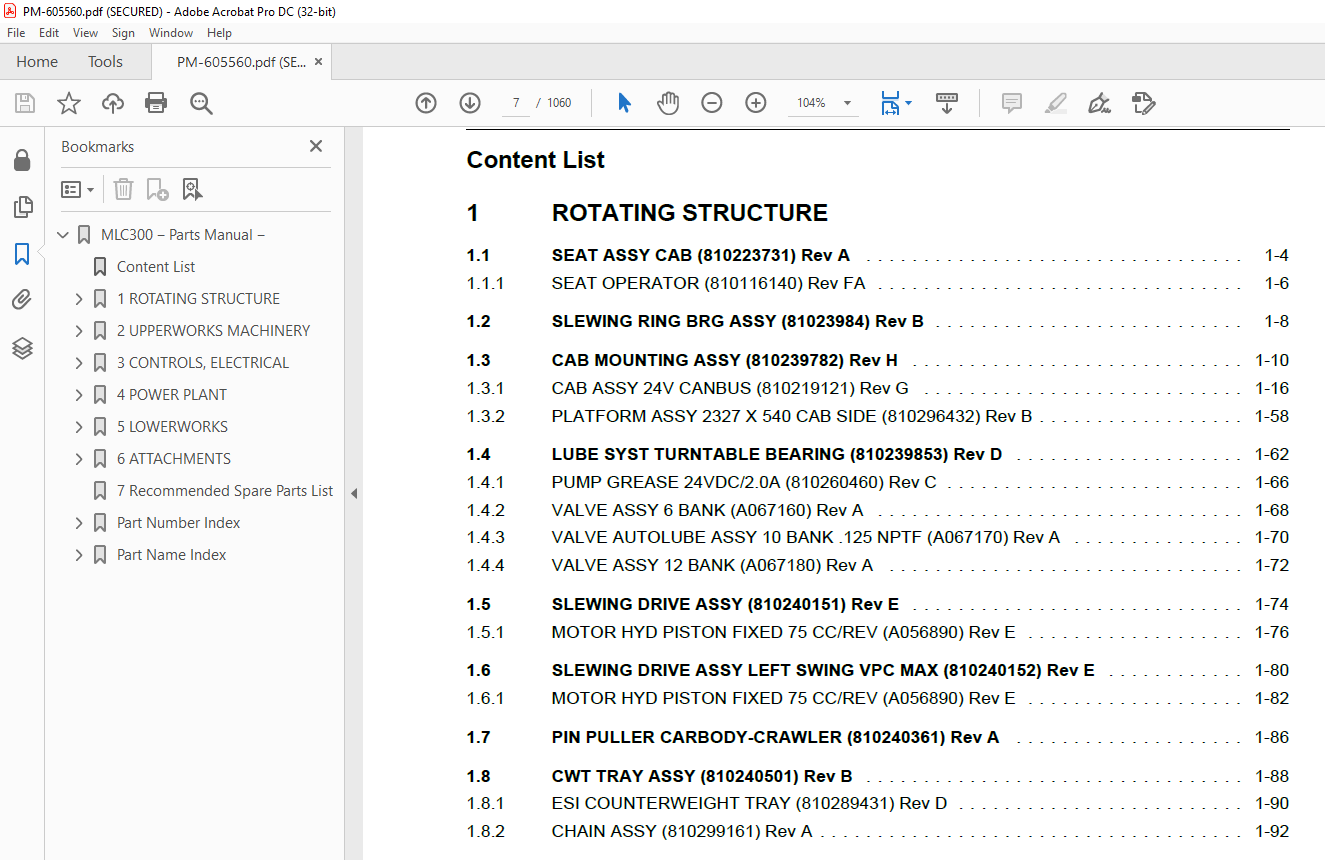
Task: Open the find text magnifier tool
Action: pyautogui.click(x=201, y=103)
